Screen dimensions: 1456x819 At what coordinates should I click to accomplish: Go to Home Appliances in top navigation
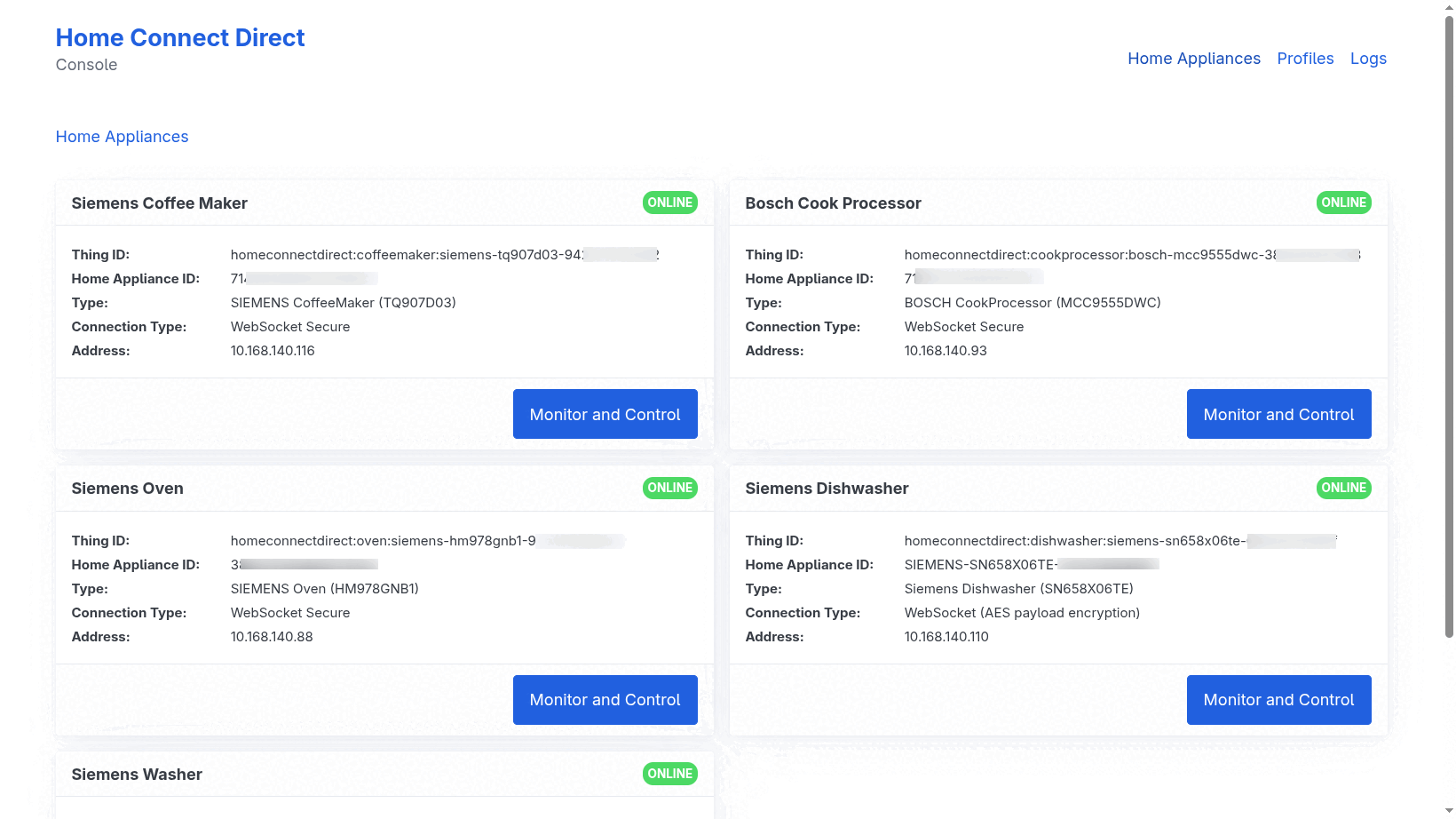pos(1194,59)
